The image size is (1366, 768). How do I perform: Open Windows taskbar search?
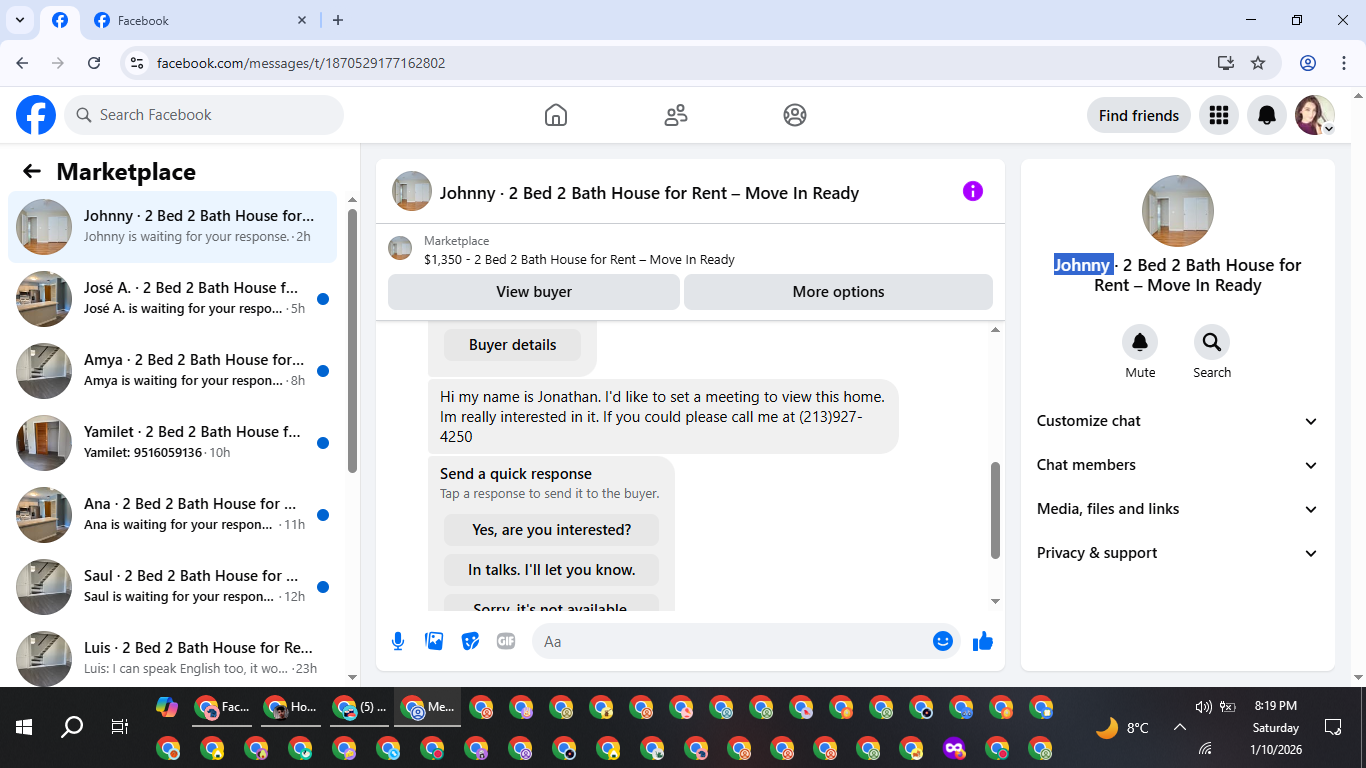coord(72,727)
